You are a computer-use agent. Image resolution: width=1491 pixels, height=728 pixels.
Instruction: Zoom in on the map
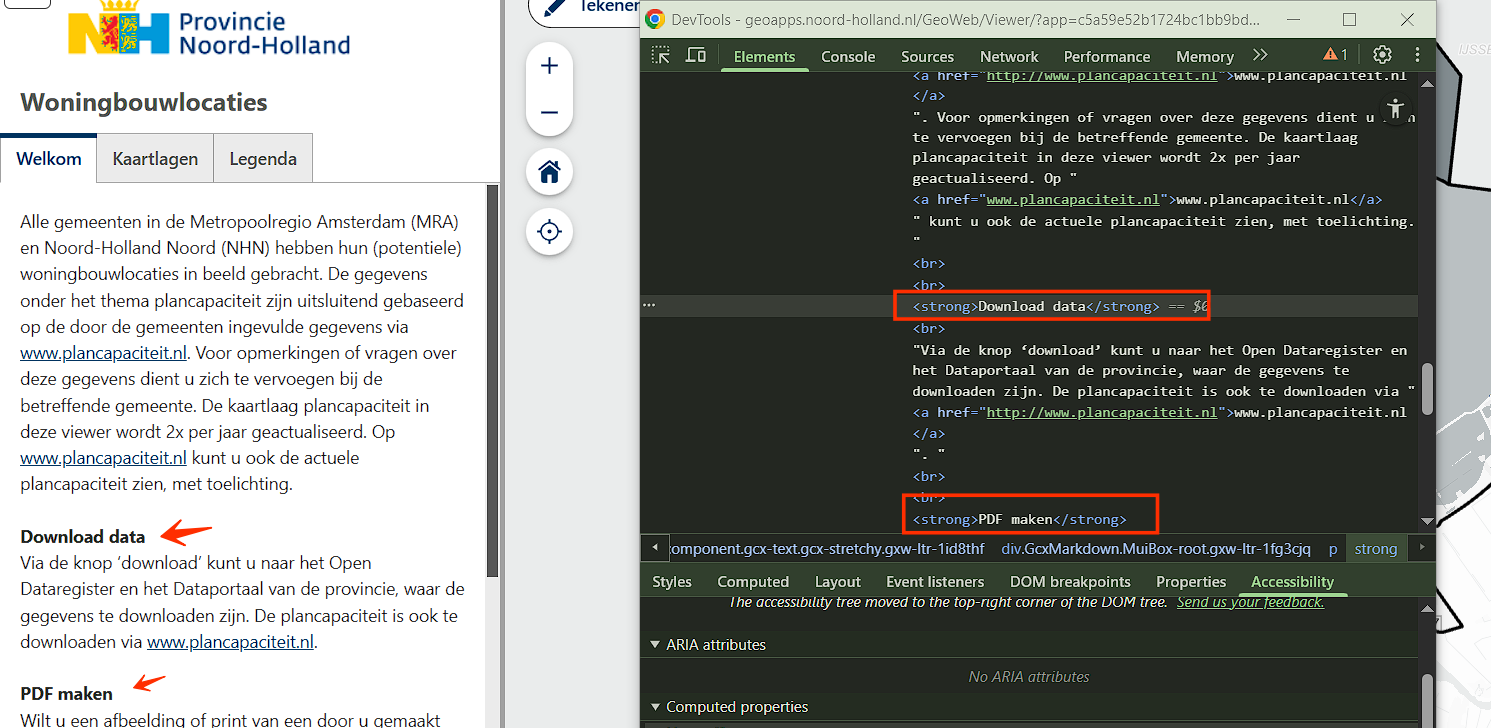[x=549, y=66]
